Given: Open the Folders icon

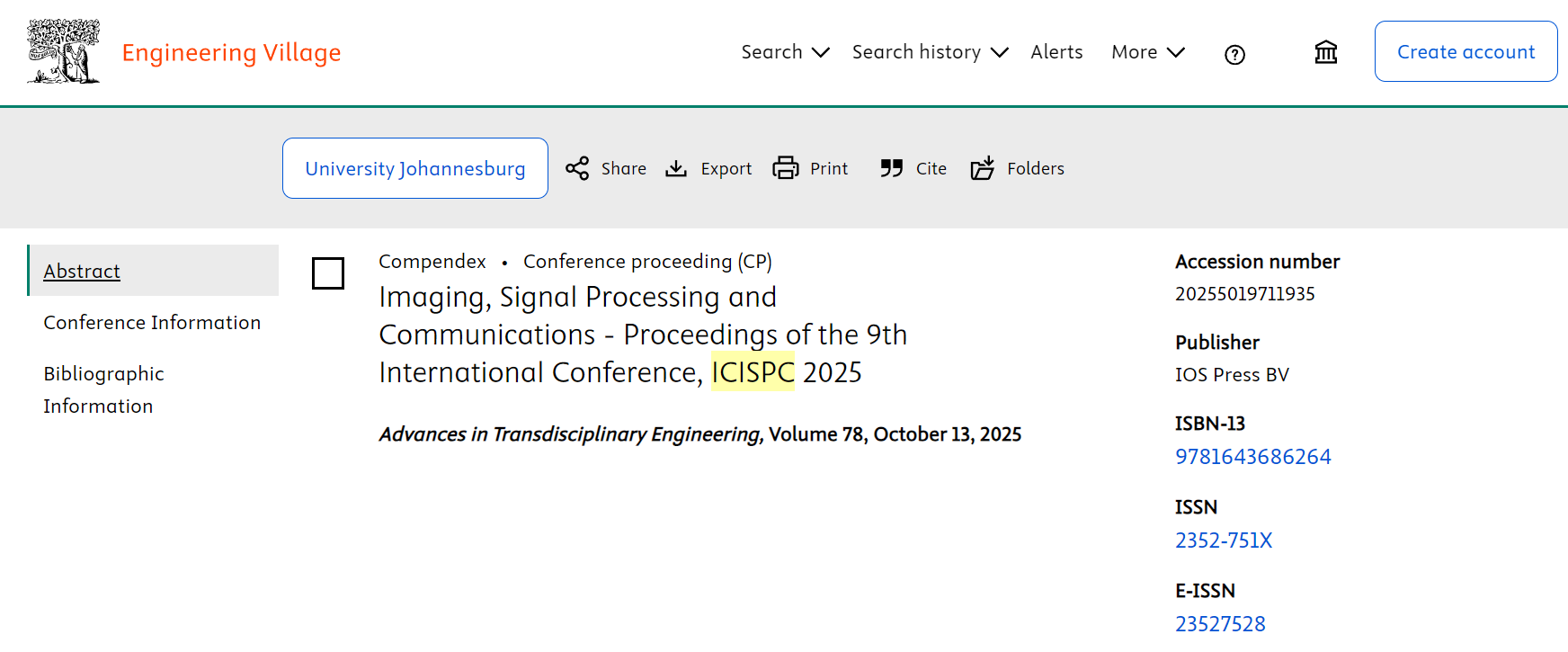Looking at the screenshot, I should [983, 168].
